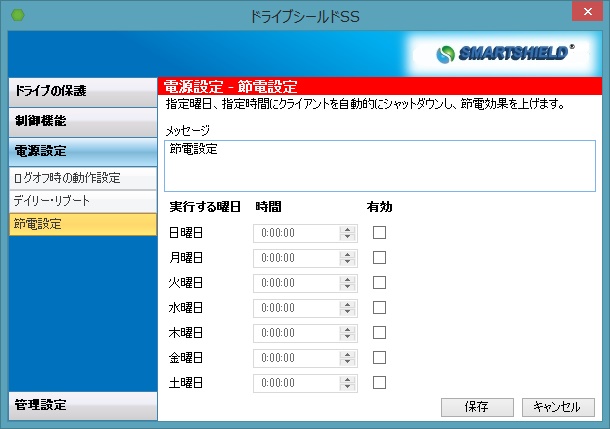Select ログオフ時の動作設定 menu item
The height and width of the screenshot is (429, 610).
tap(80, 178)
